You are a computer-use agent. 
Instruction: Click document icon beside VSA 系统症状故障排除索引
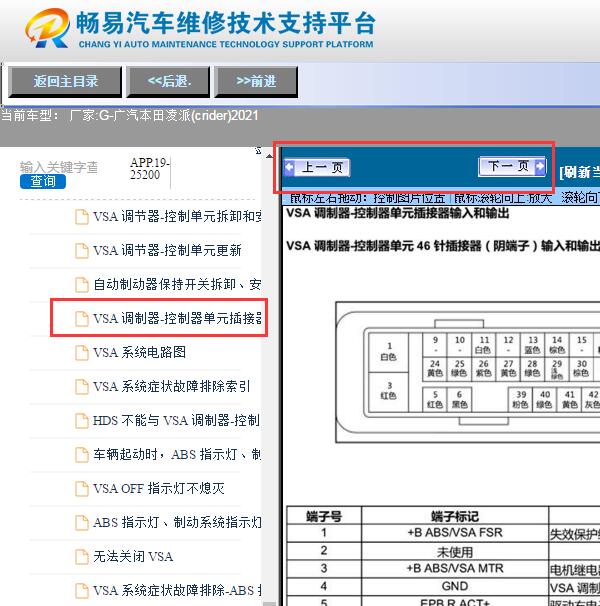pyautogui.click(x=82, y=386)
